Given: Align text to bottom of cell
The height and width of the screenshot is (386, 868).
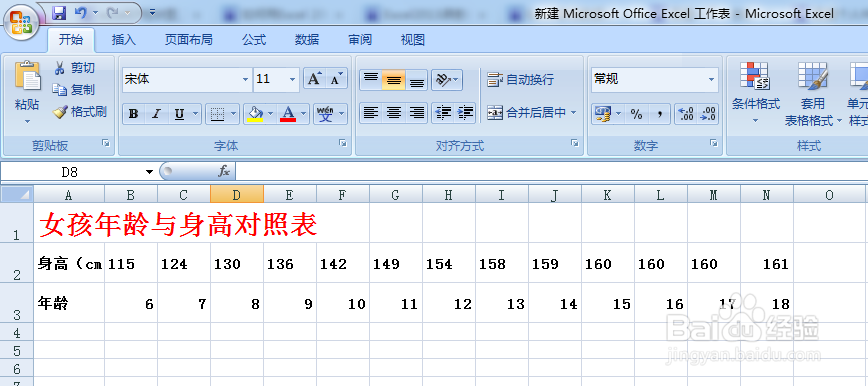Looking at the screenshot, I should tap(417, 80).
